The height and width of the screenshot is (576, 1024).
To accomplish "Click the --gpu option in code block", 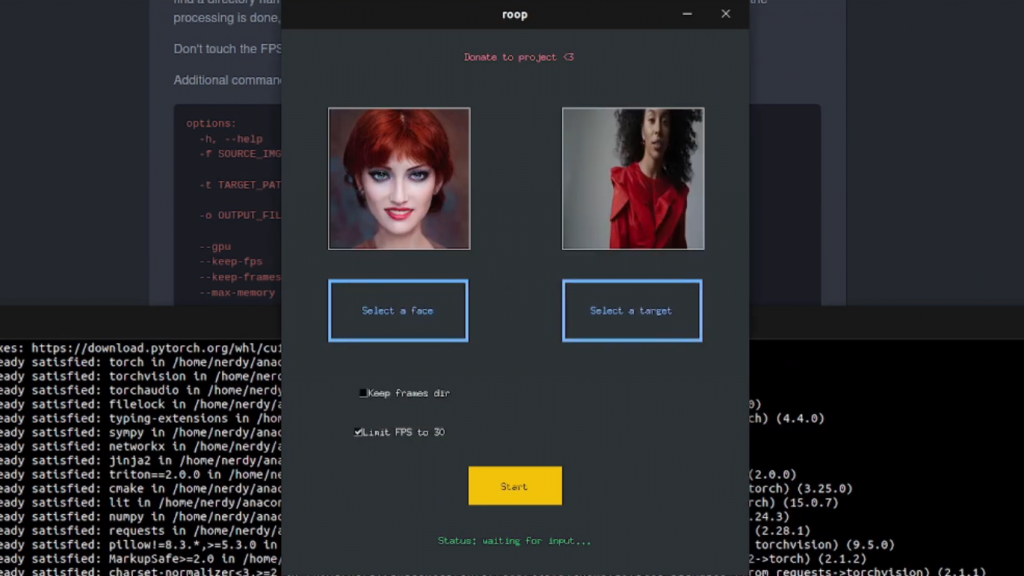I will pyautogui.click(x=215, y=246).
